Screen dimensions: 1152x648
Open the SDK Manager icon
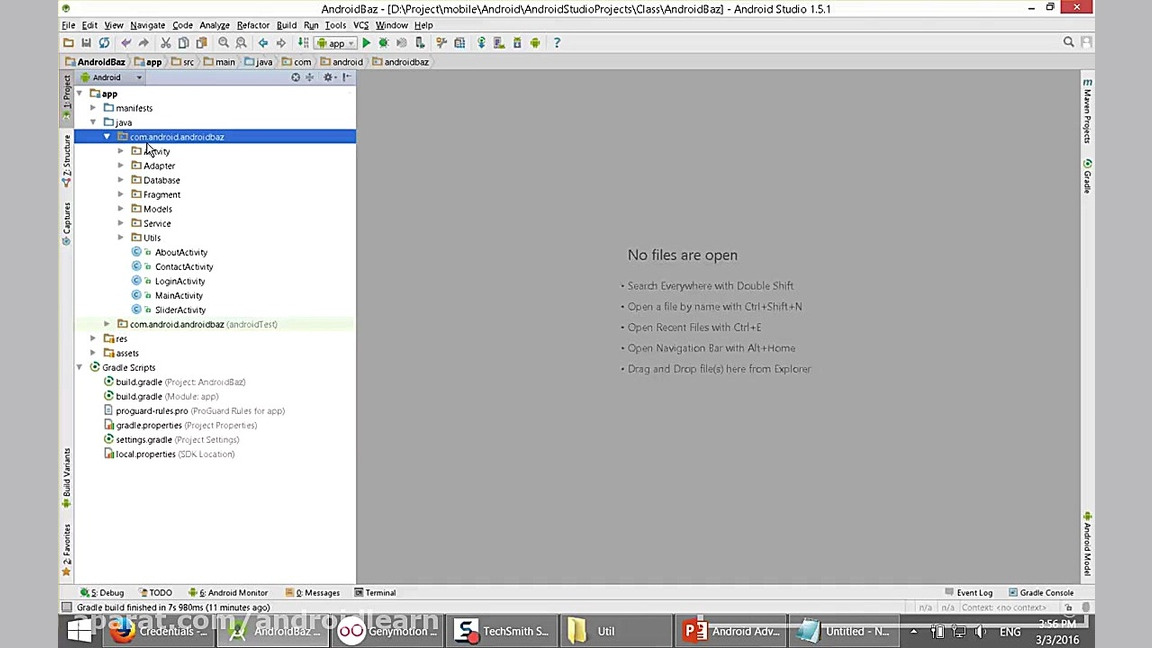point(517,43)
